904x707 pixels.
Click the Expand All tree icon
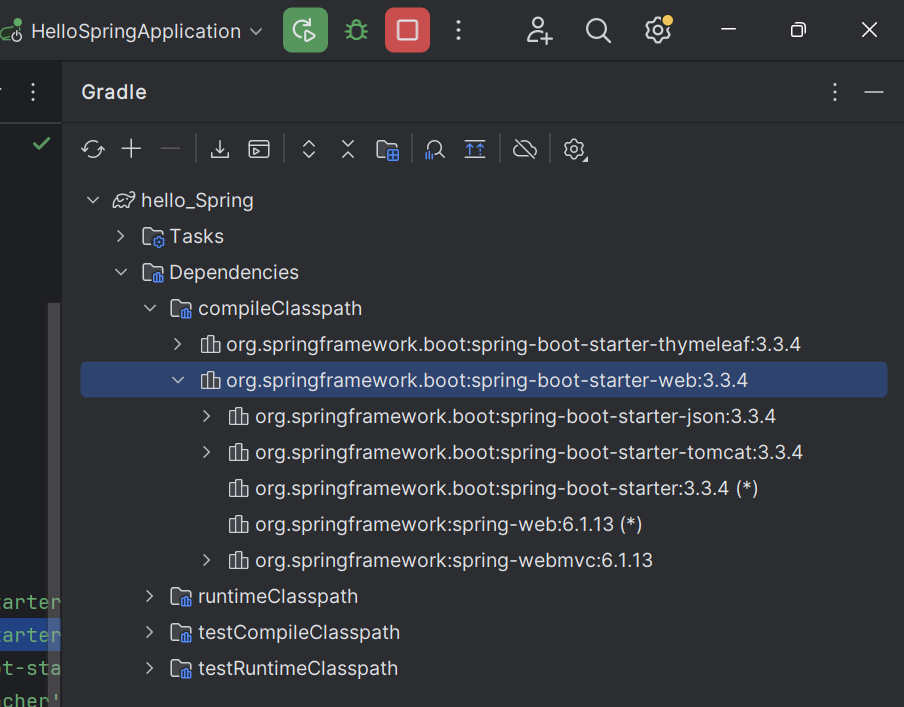(309, 149)
